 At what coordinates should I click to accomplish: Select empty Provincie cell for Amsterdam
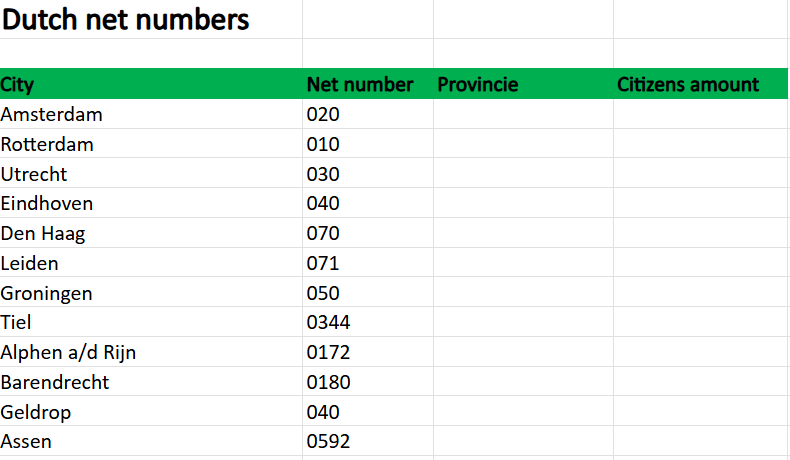(x=523, y=114)
